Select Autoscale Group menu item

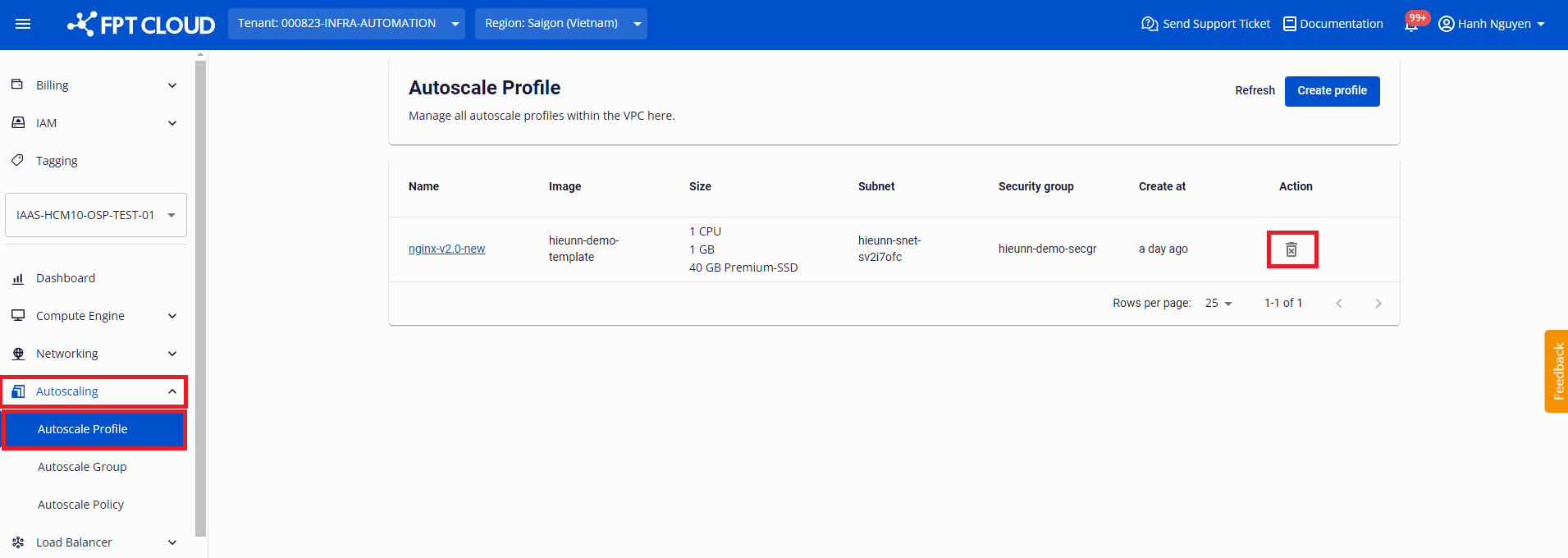(82, 467)
